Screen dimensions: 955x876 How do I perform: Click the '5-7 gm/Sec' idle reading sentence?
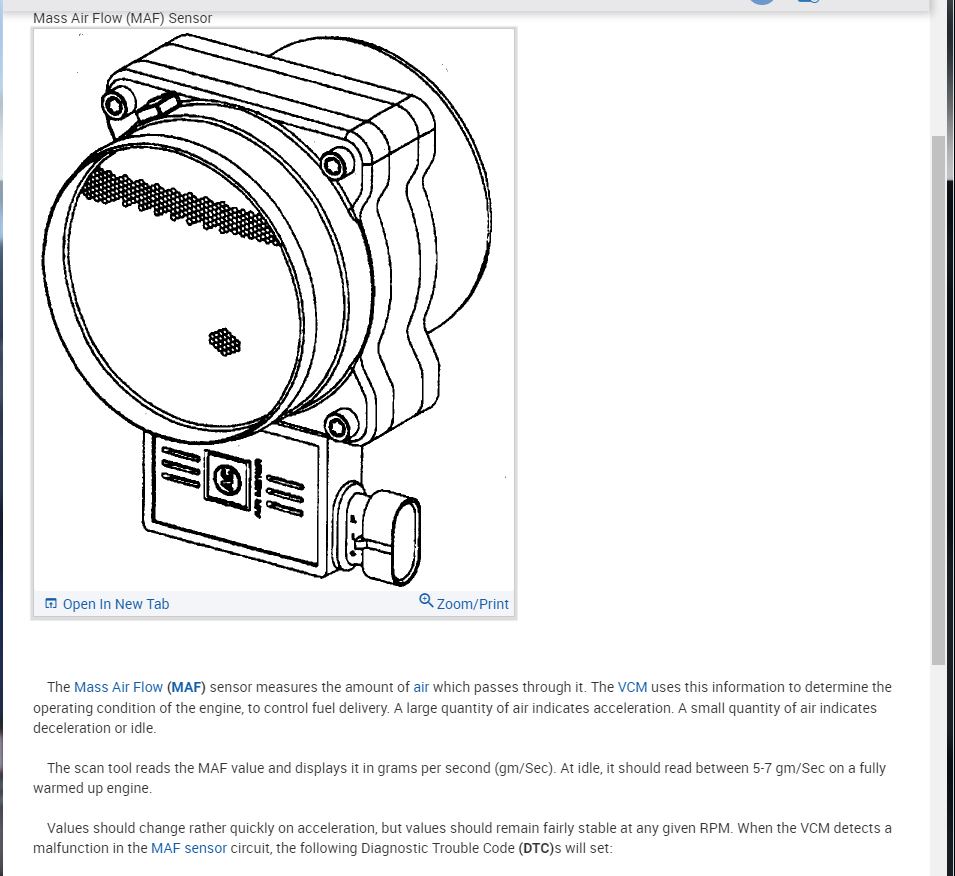(x=459, y=778)
